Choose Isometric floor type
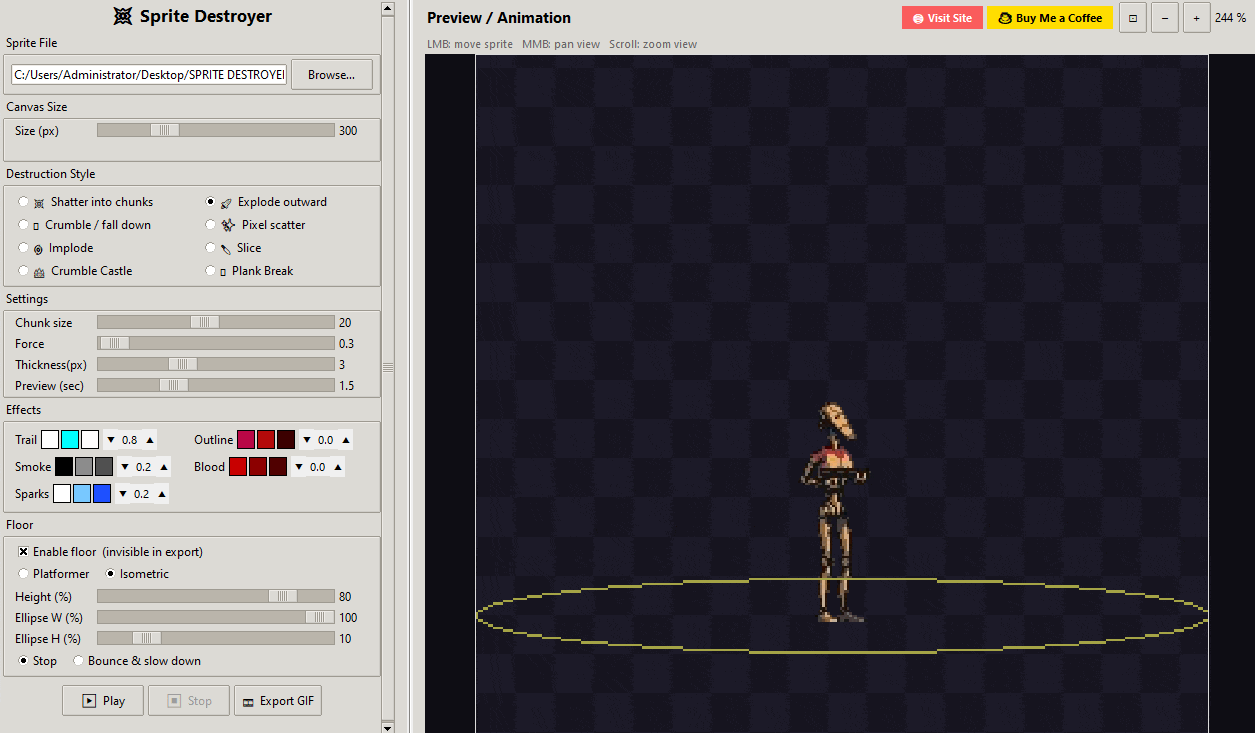 111,574
